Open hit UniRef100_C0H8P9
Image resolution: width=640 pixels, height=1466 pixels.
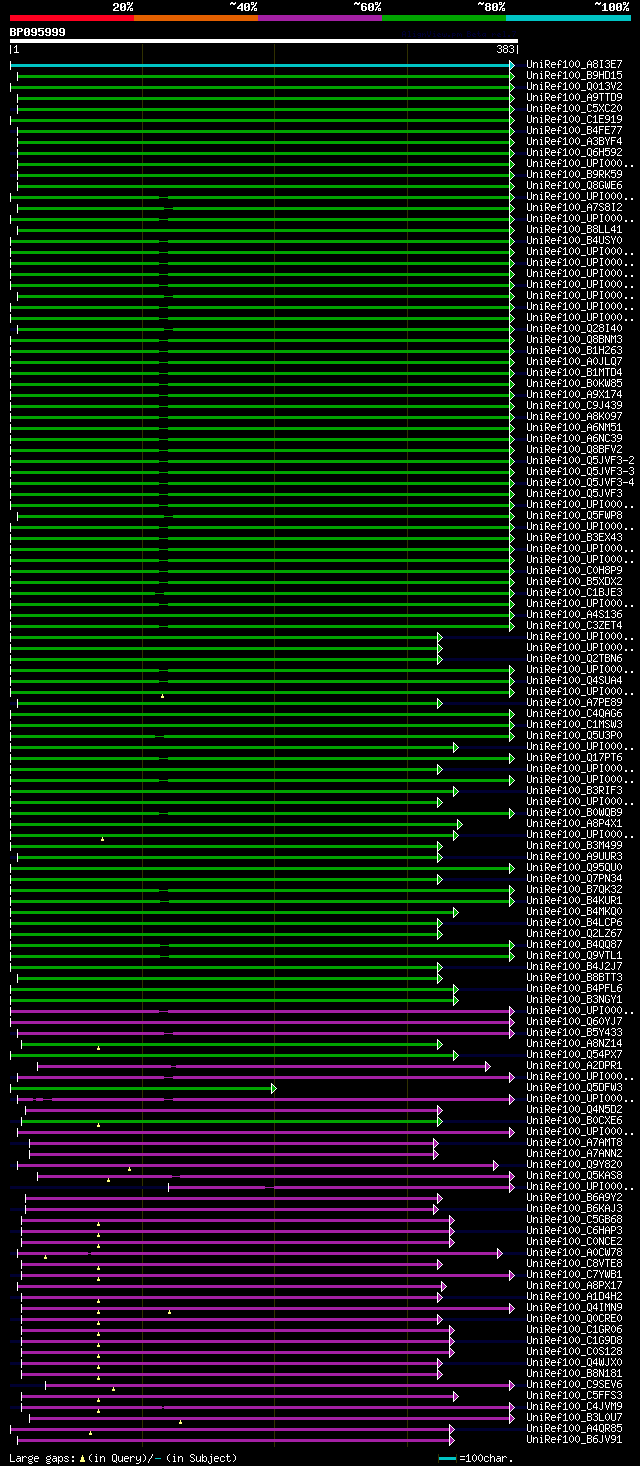coord(574,570)
